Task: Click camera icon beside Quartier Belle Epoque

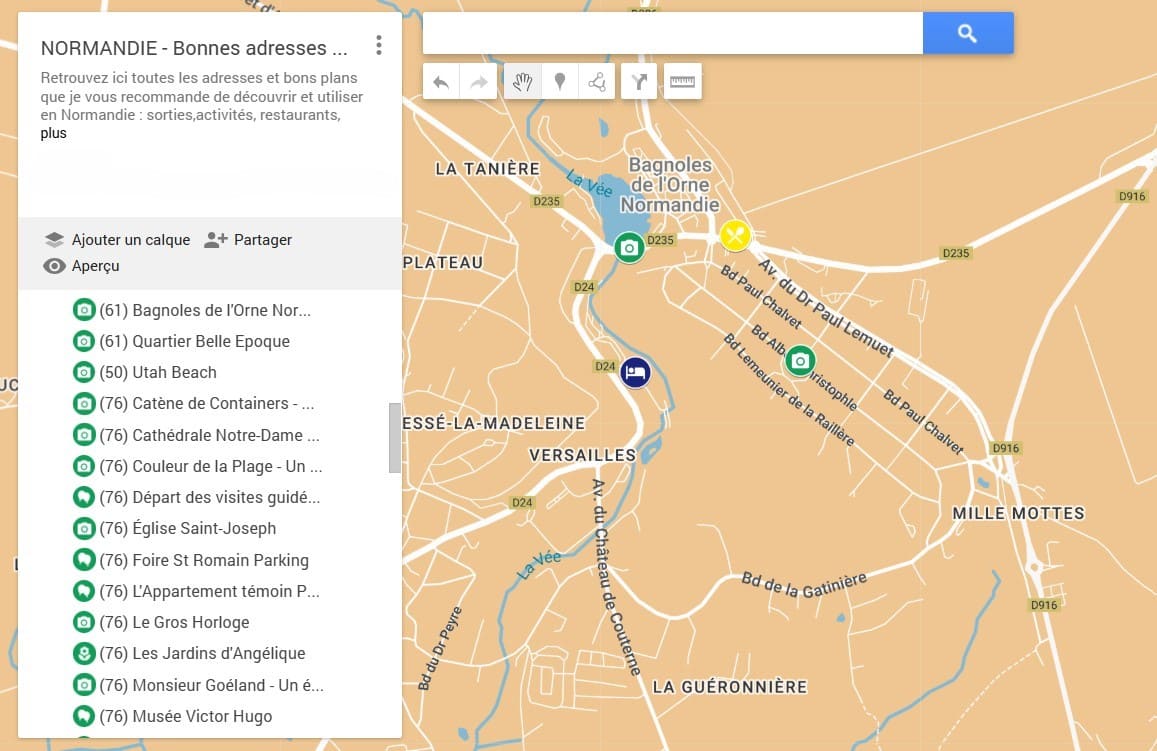Action: click(84, 342)
